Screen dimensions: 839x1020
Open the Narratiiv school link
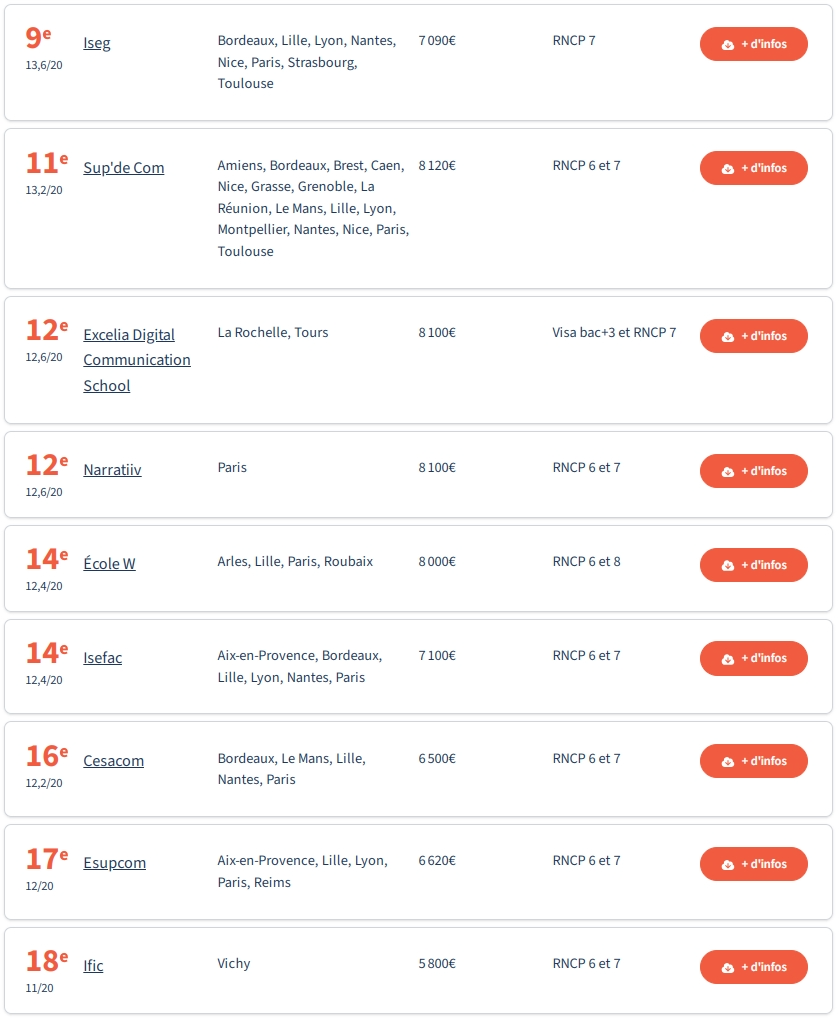(x=112, y=470)
